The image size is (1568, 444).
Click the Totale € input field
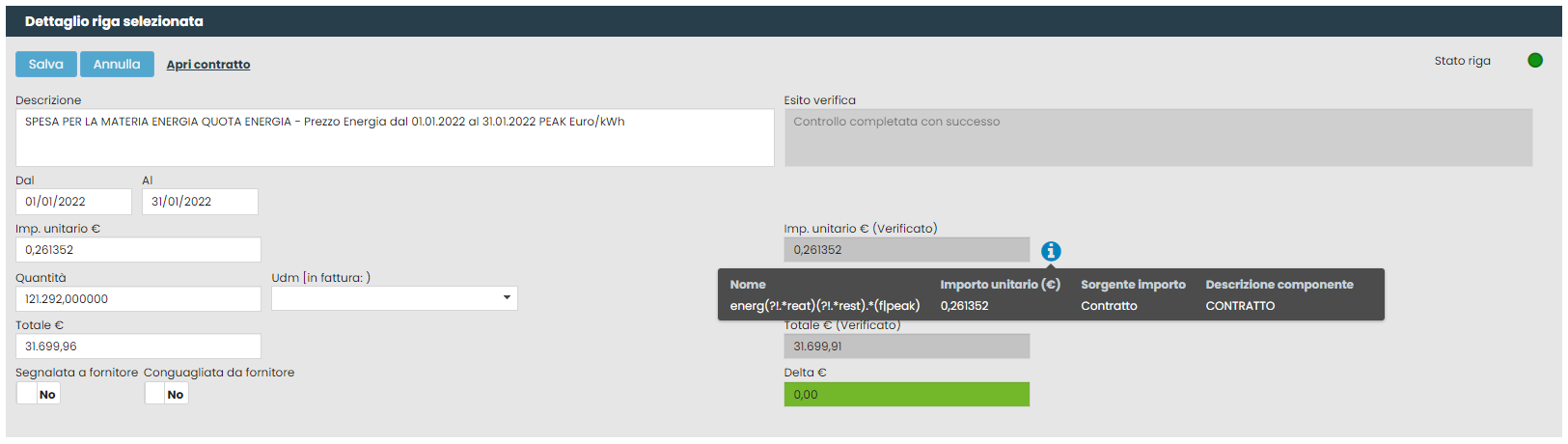[x=138, y=347]
